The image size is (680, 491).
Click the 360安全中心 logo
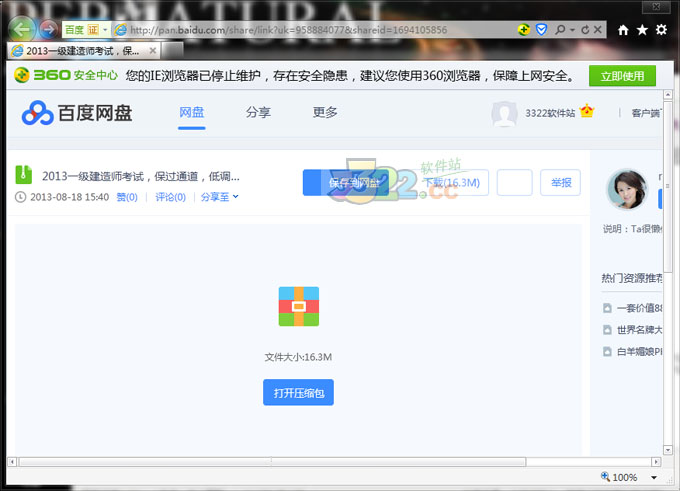coord(66,75)
